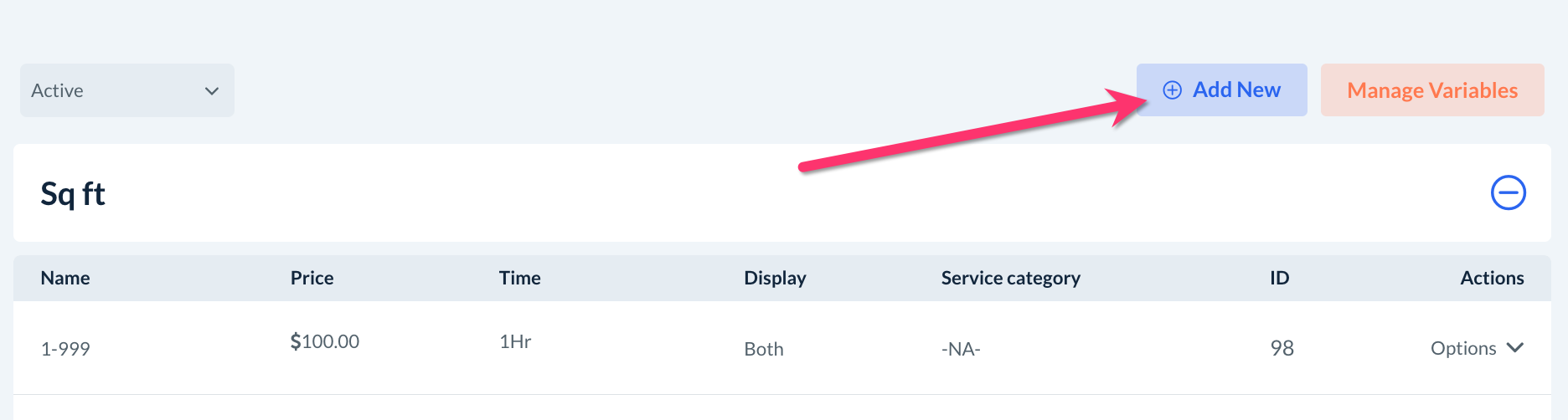Select the 1-999 row name
The image size is (1568, 420).
point(65,349)
